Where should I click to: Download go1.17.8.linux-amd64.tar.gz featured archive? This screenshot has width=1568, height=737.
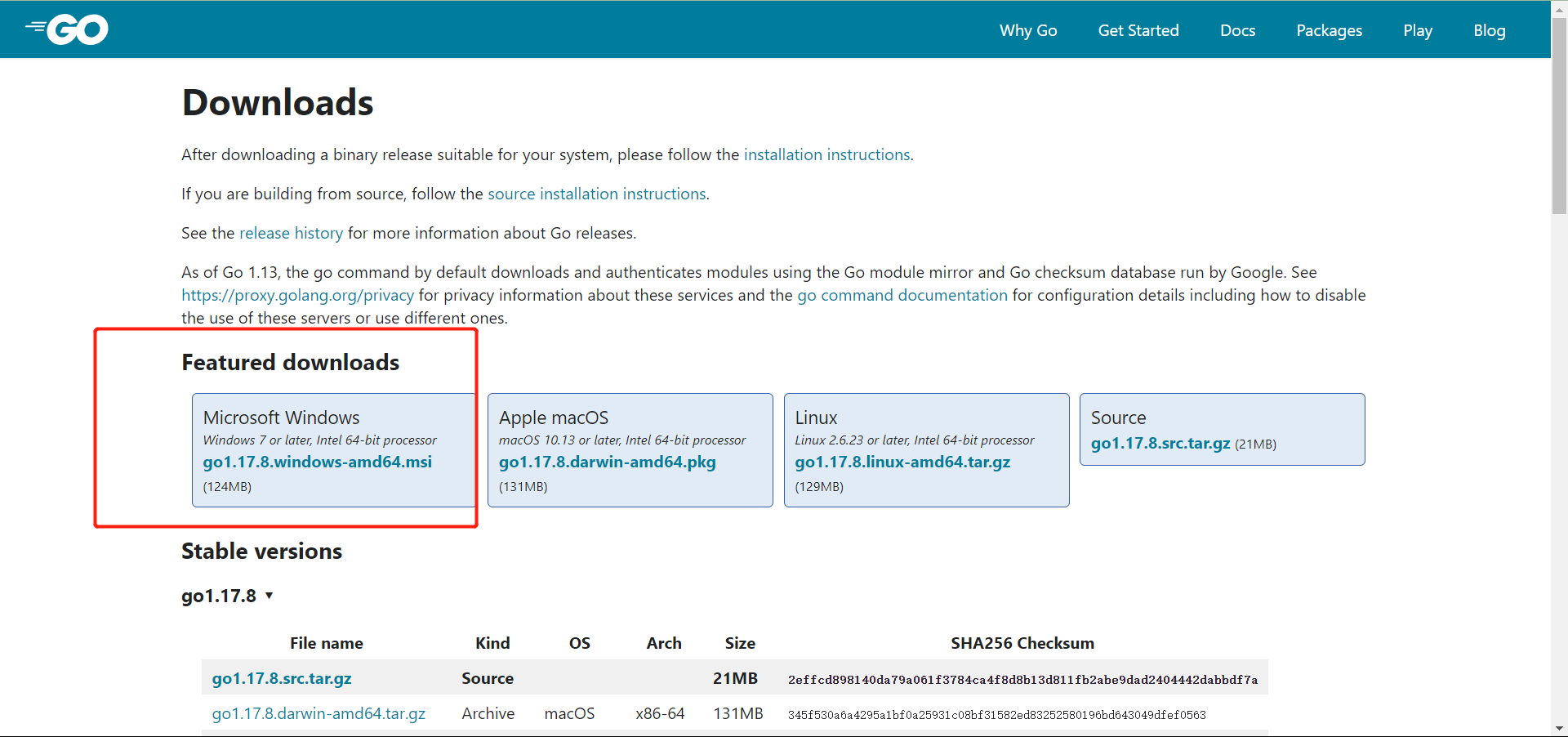[902, 462]
